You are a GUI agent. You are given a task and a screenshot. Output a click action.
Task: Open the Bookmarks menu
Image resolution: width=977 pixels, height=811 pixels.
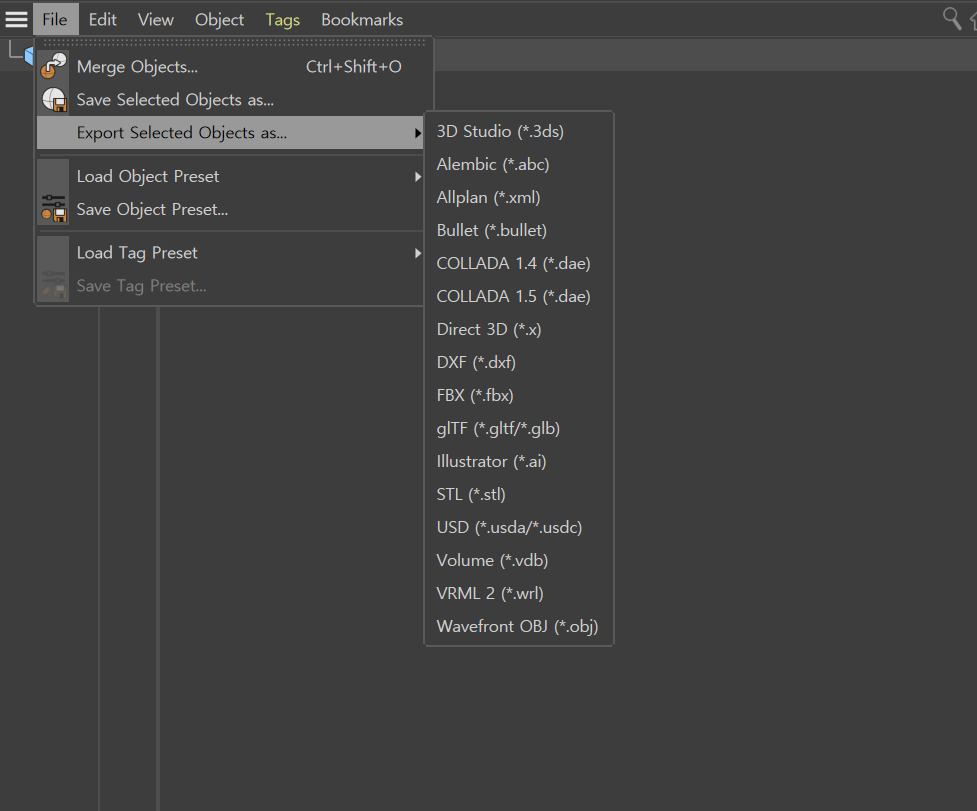tap(362, 19)
